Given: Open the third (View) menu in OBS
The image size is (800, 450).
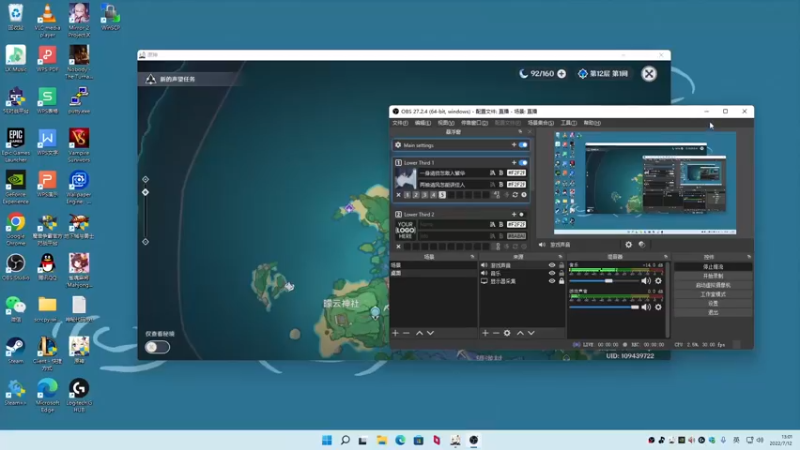Looking at the screenshot, I should pyautogui.click(x=445, y=123).
